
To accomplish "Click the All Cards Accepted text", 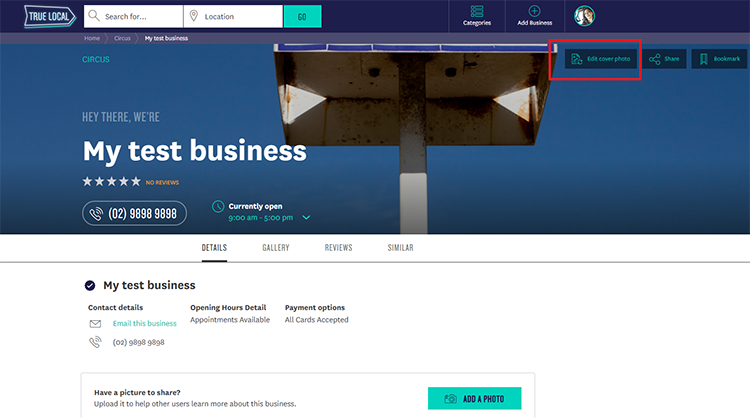I will 317,319.
